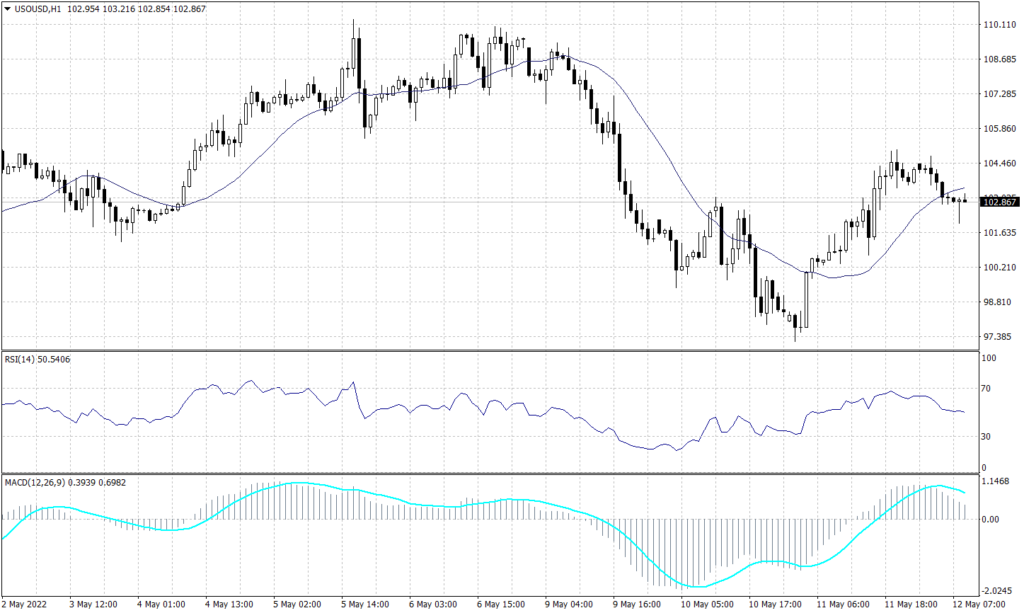Click the 97.385 price scale label
The width and height of the screenshot is (1024, 613).
997,336
